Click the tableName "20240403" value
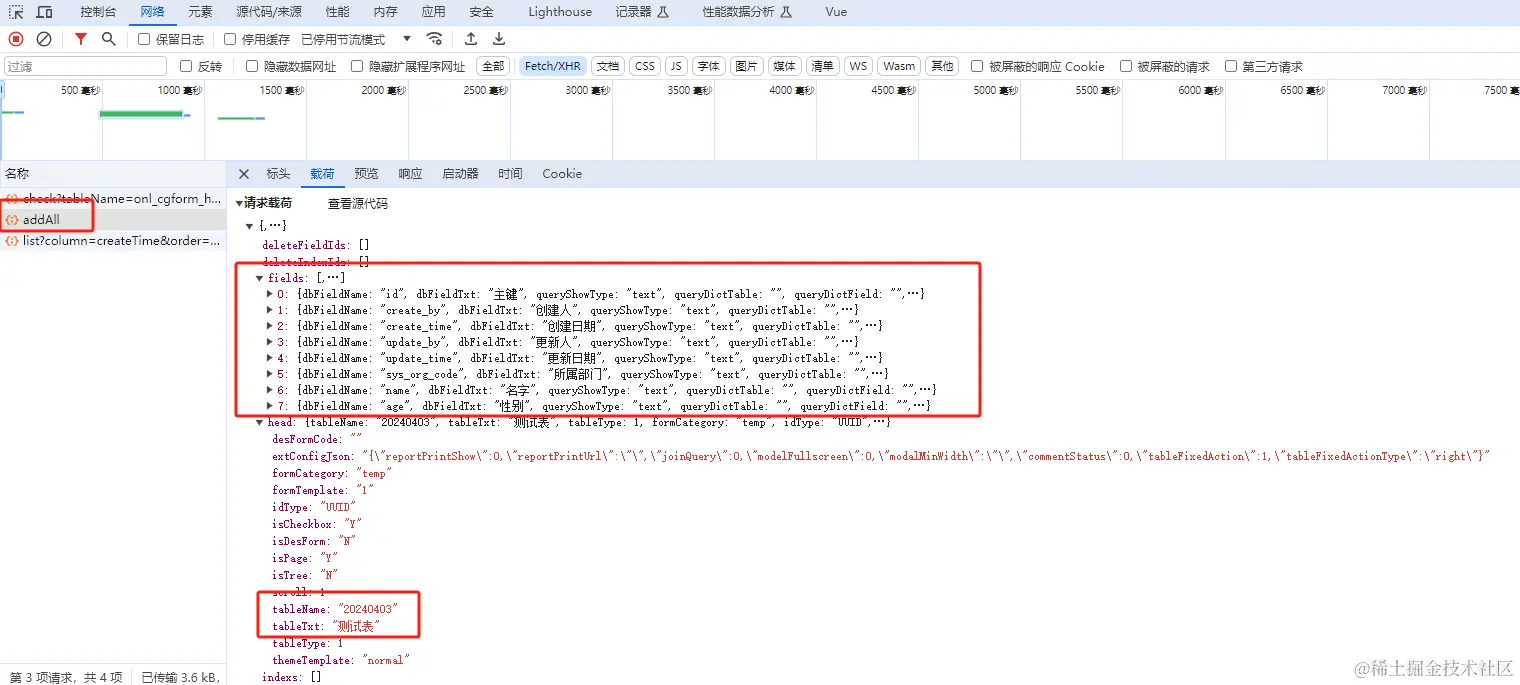The width and height of the screenshot is (1520, 685). (368, 609)
